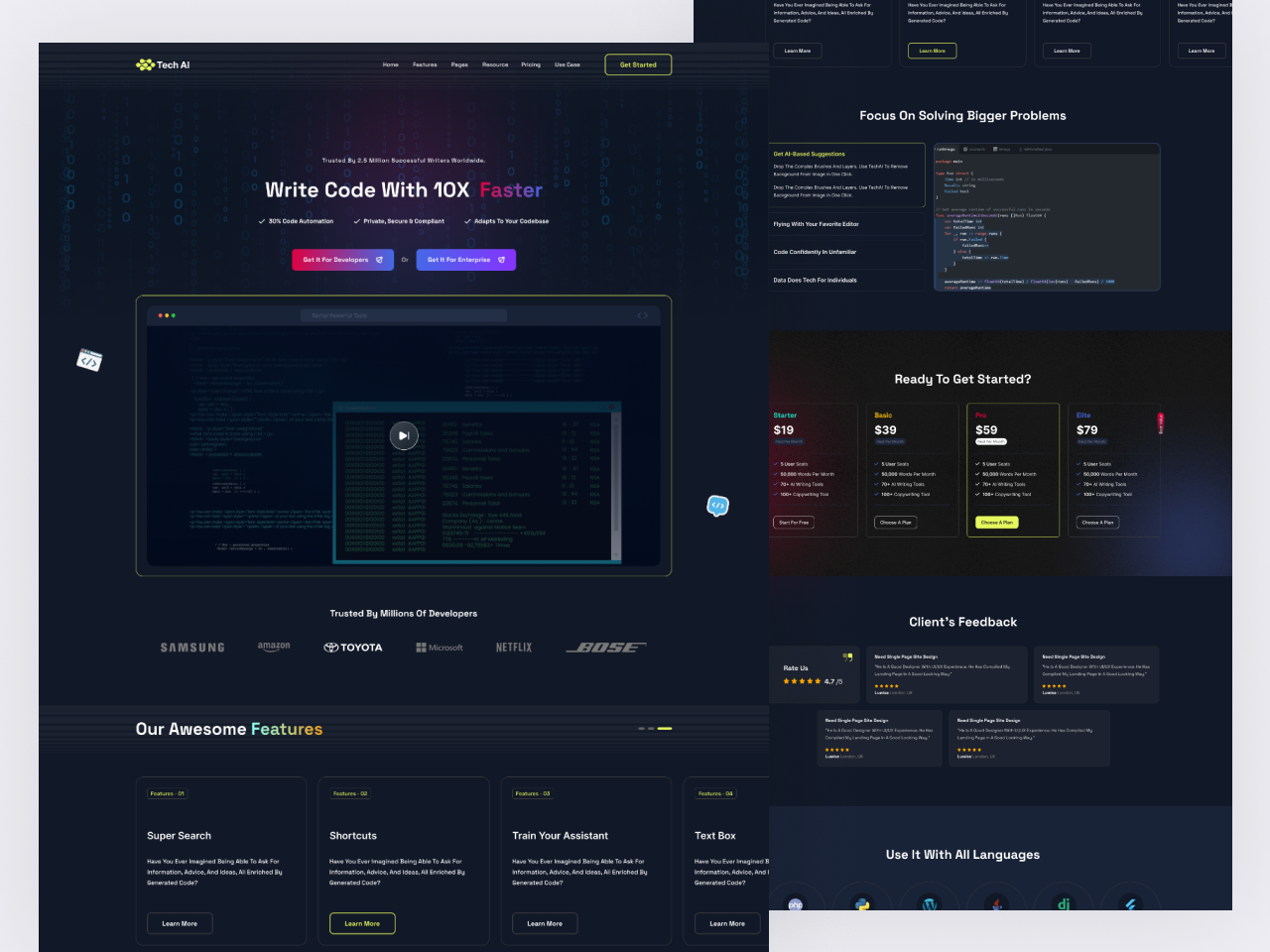
Task: Click the highlighted Learn More button at top right
Action: [x=932, y=51]
